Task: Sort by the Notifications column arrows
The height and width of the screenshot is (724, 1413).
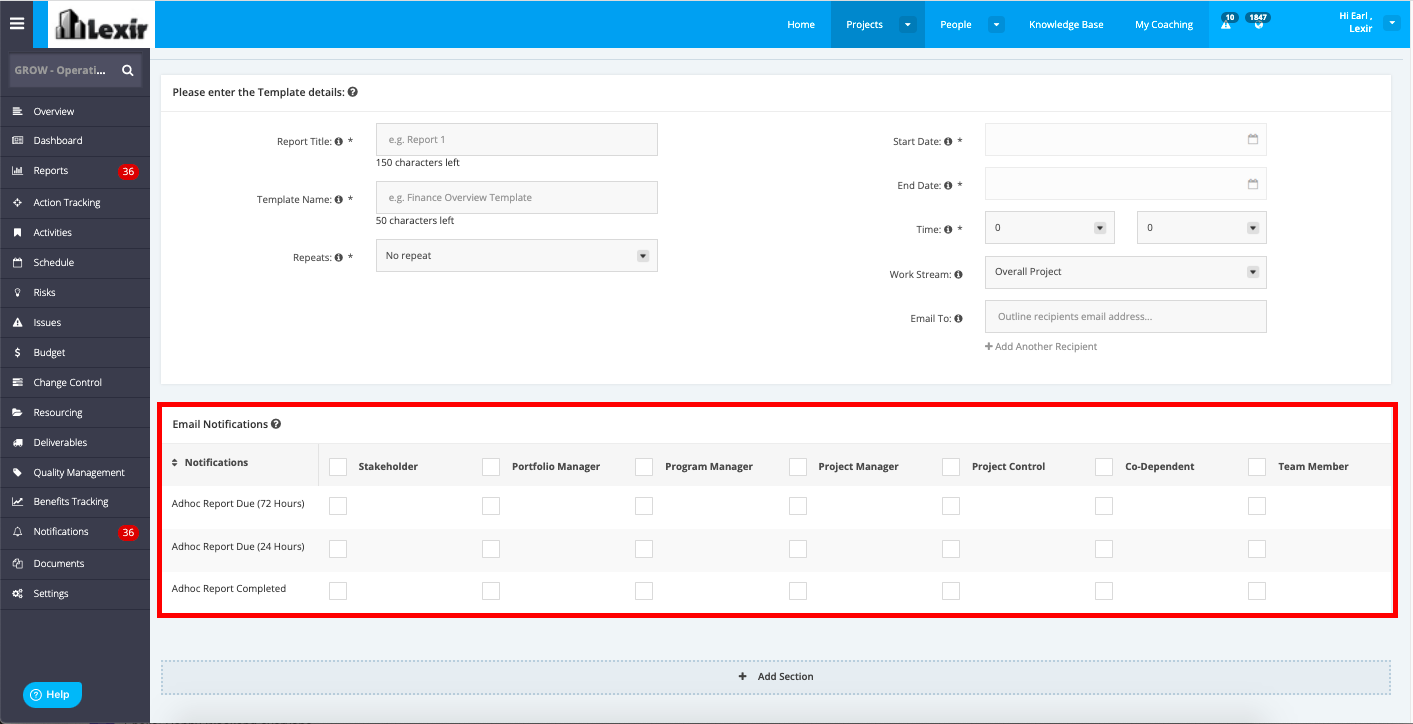Action: (x=175, y=463)
